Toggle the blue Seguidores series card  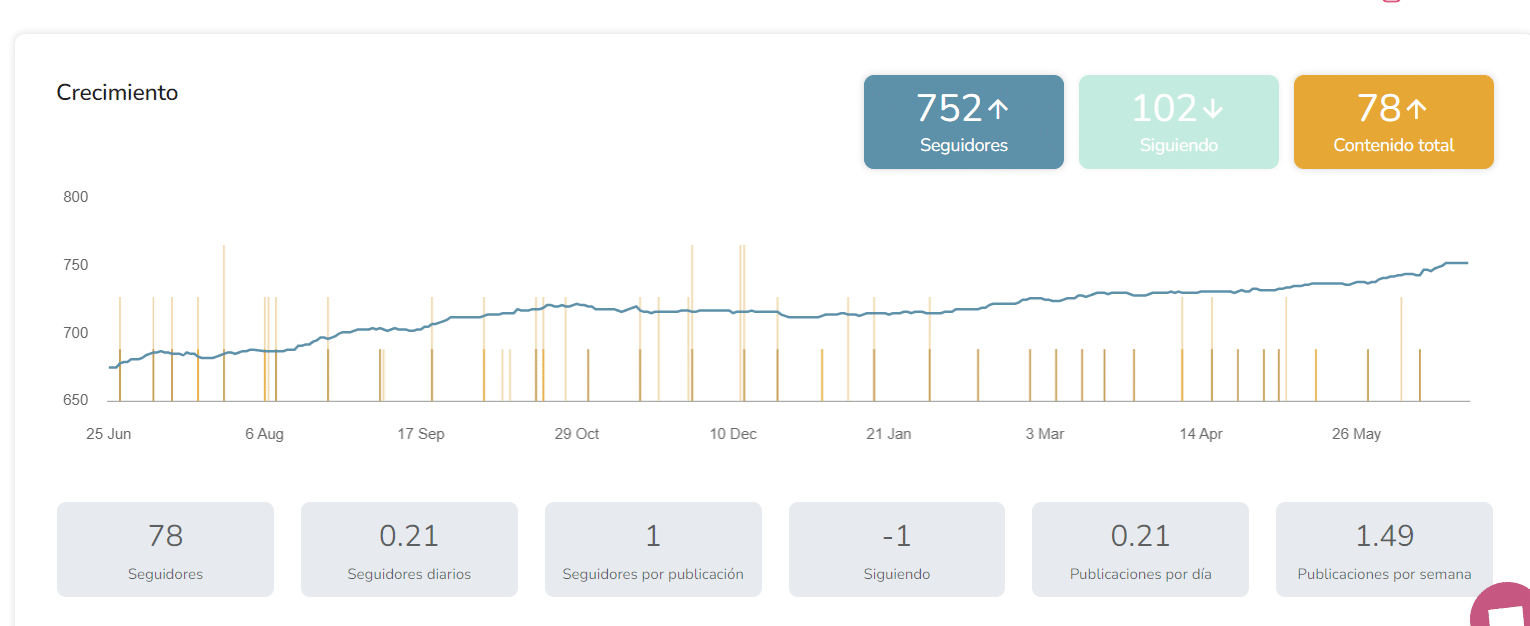click(x=963, y=122)
